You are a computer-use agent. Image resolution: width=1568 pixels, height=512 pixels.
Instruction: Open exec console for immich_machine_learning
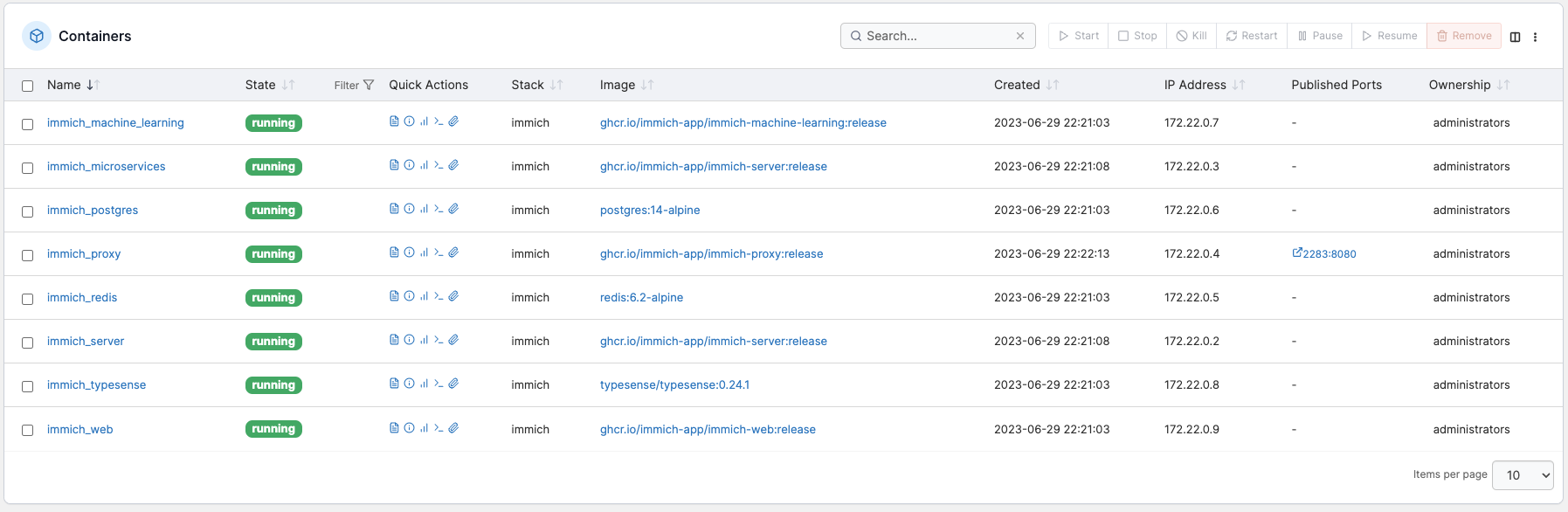(x=439, y=121)
